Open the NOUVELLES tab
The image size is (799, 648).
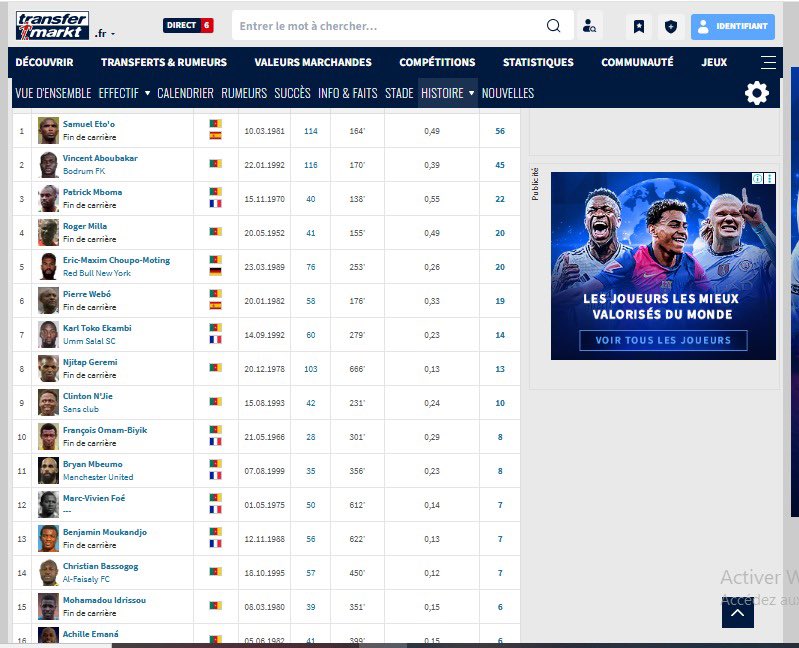click(508, 93)
